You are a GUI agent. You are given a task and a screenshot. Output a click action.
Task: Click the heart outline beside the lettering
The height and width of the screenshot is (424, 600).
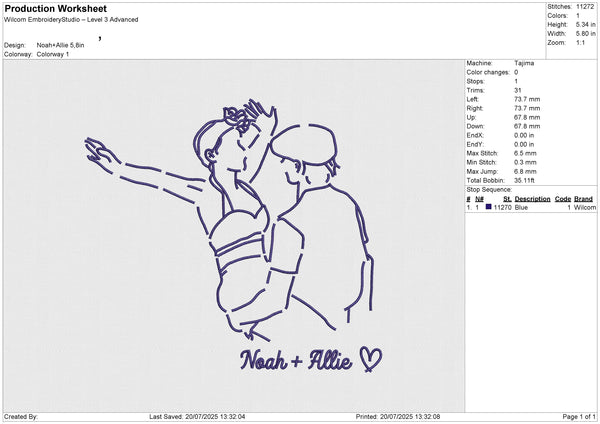(371, 359)
